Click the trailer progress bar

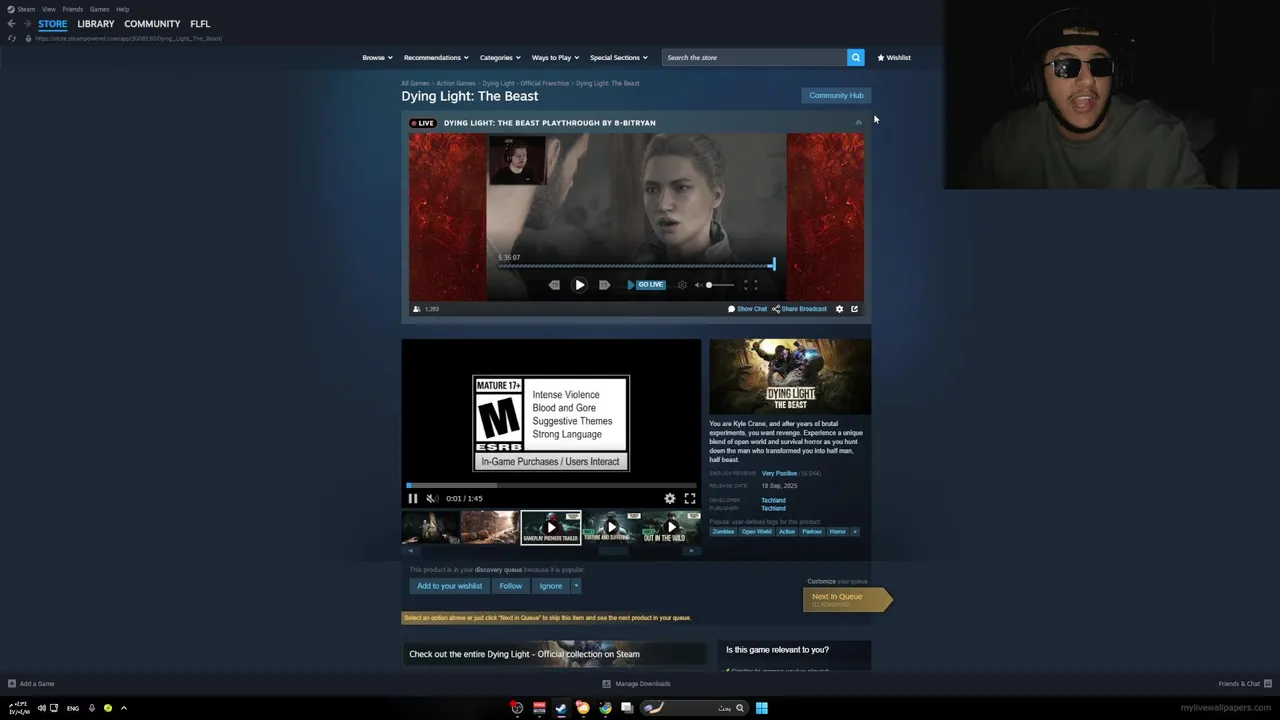[x=551, y=485]
